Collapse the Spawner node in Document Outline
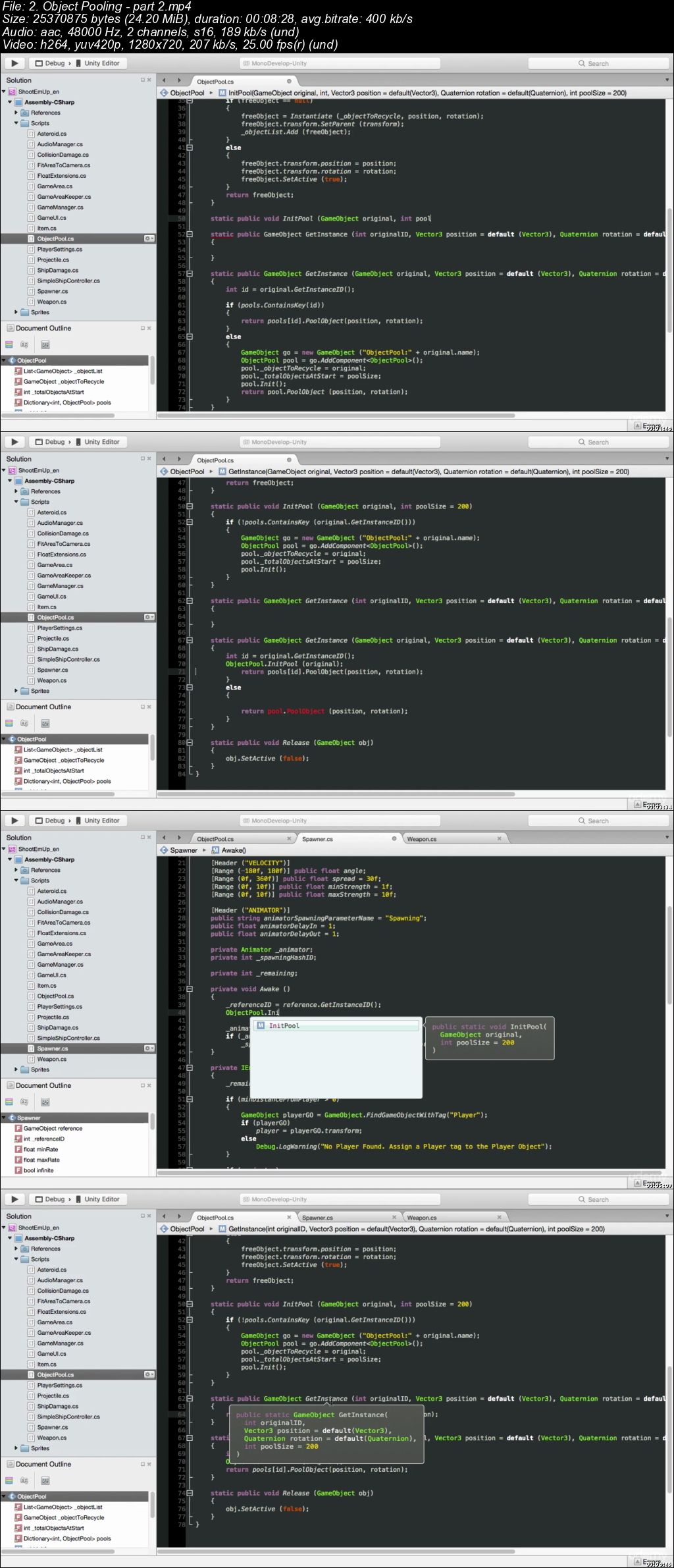 4,1118
